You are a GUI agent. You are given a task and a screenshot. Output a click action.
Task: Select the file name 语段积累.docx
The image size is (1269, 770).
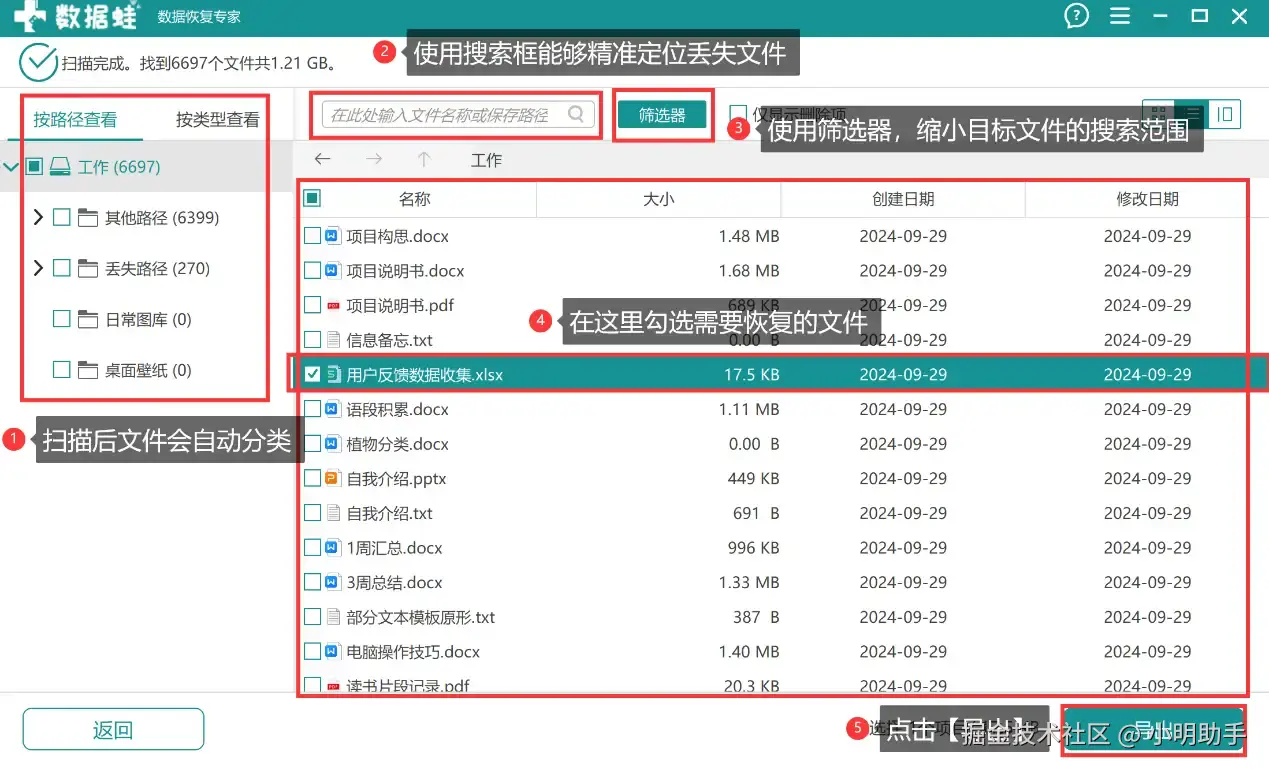point(398,410)
